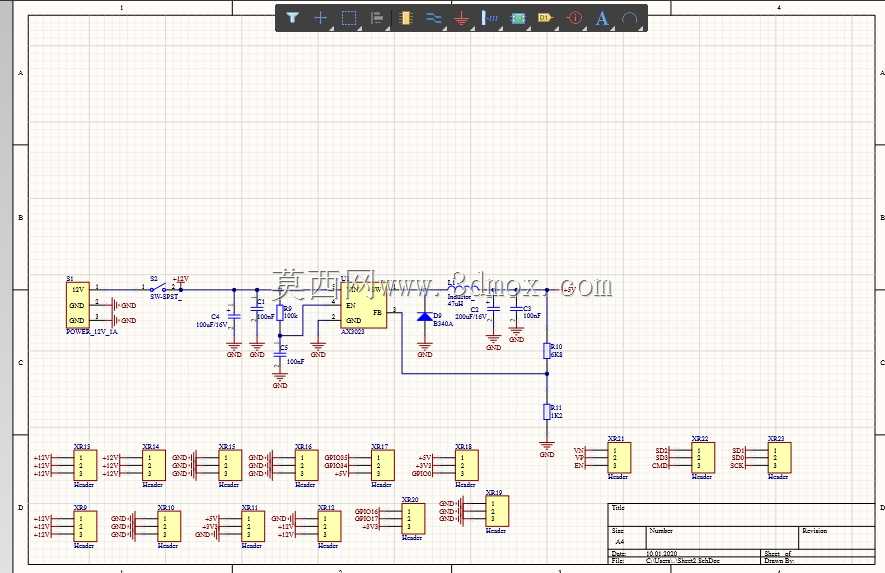Image resolution: width=885 pixels, height=573 pixels.
Task: Select the XR20 header with GPIO16
Action: (413, 518)
